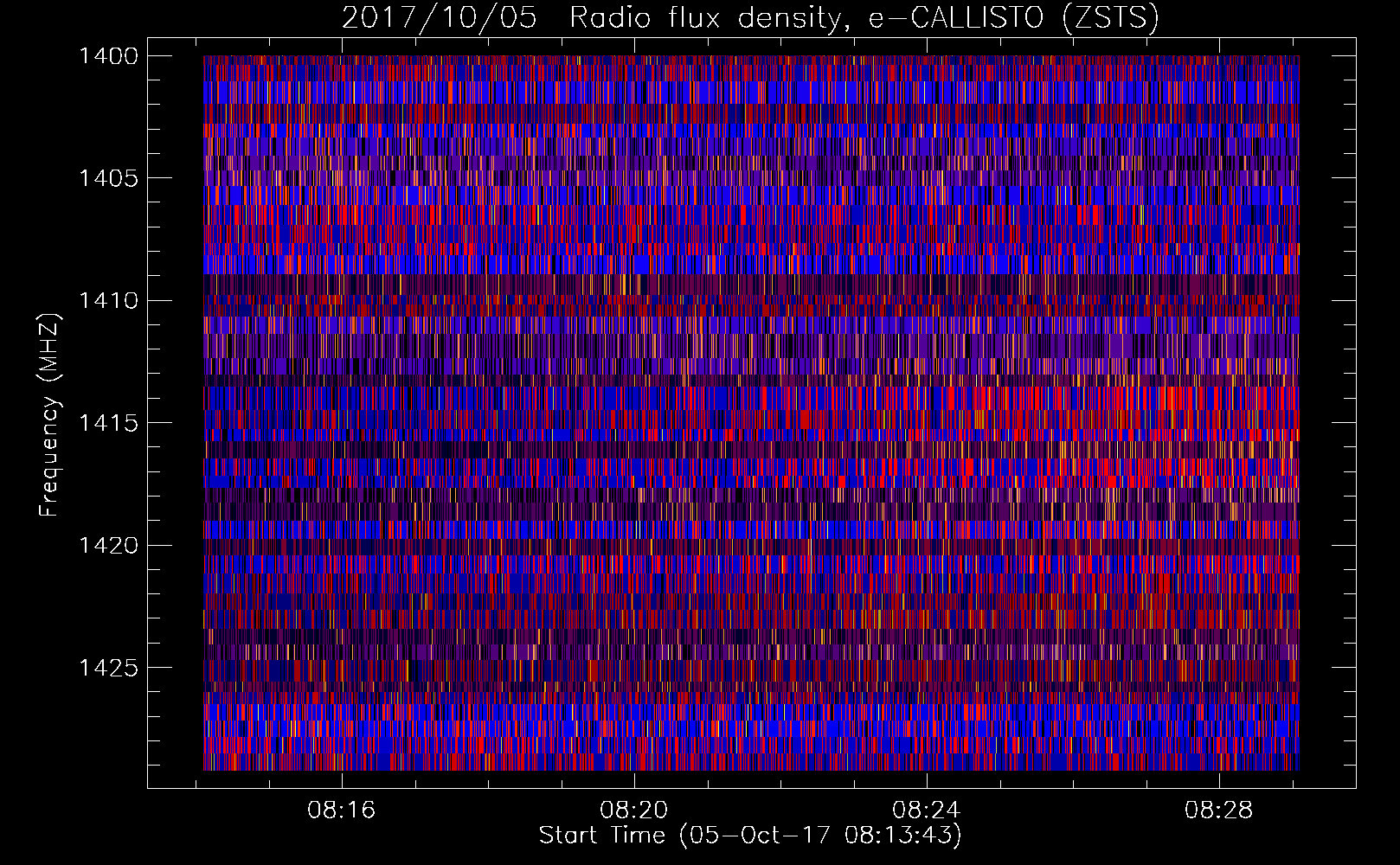Click the 1415 frequency tick label
Viewport: 1400px width, 865px height.
108,423
